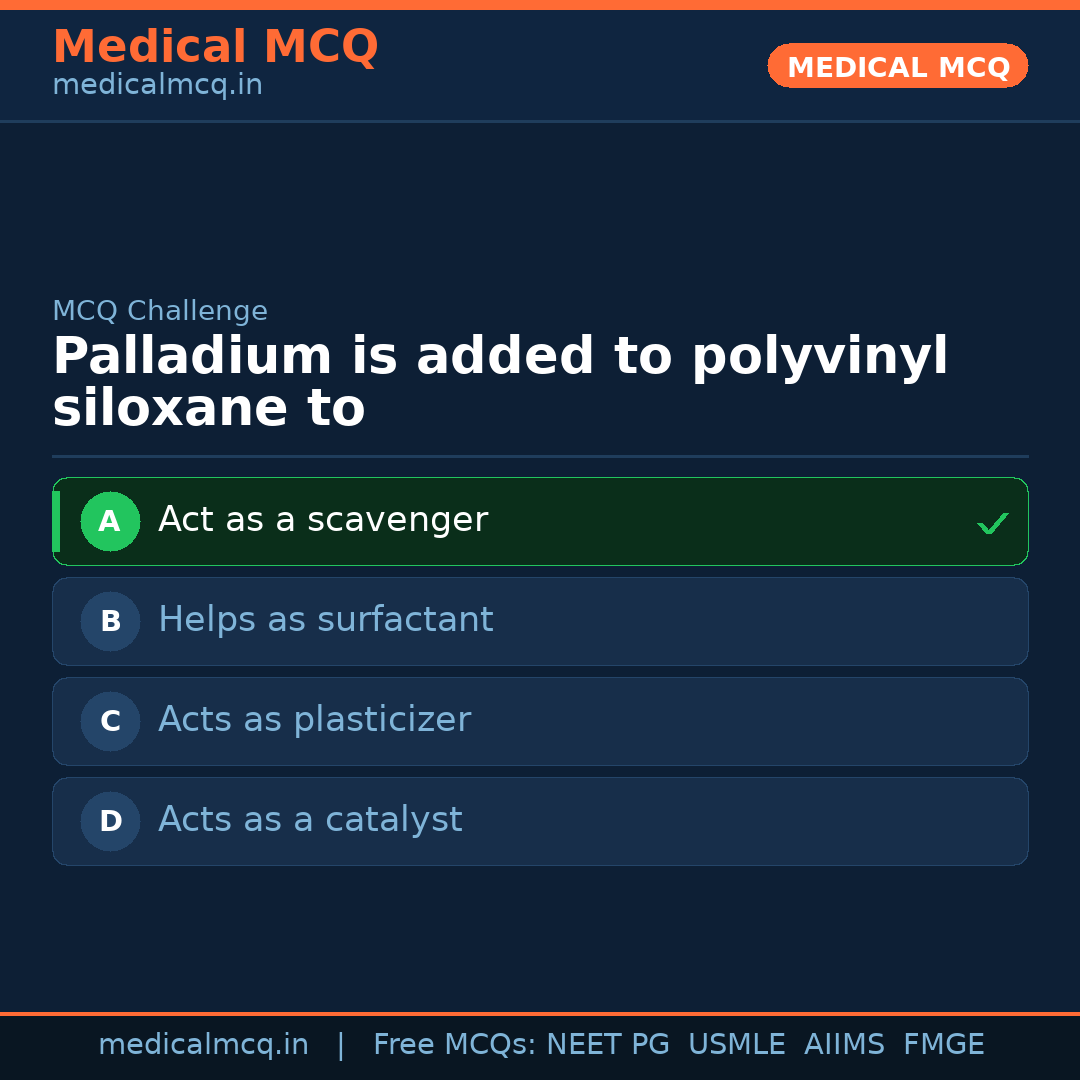Click the FMGE footer text
The width and height of the screenshot is (1080, 1080).
(x=943, y=1045)
